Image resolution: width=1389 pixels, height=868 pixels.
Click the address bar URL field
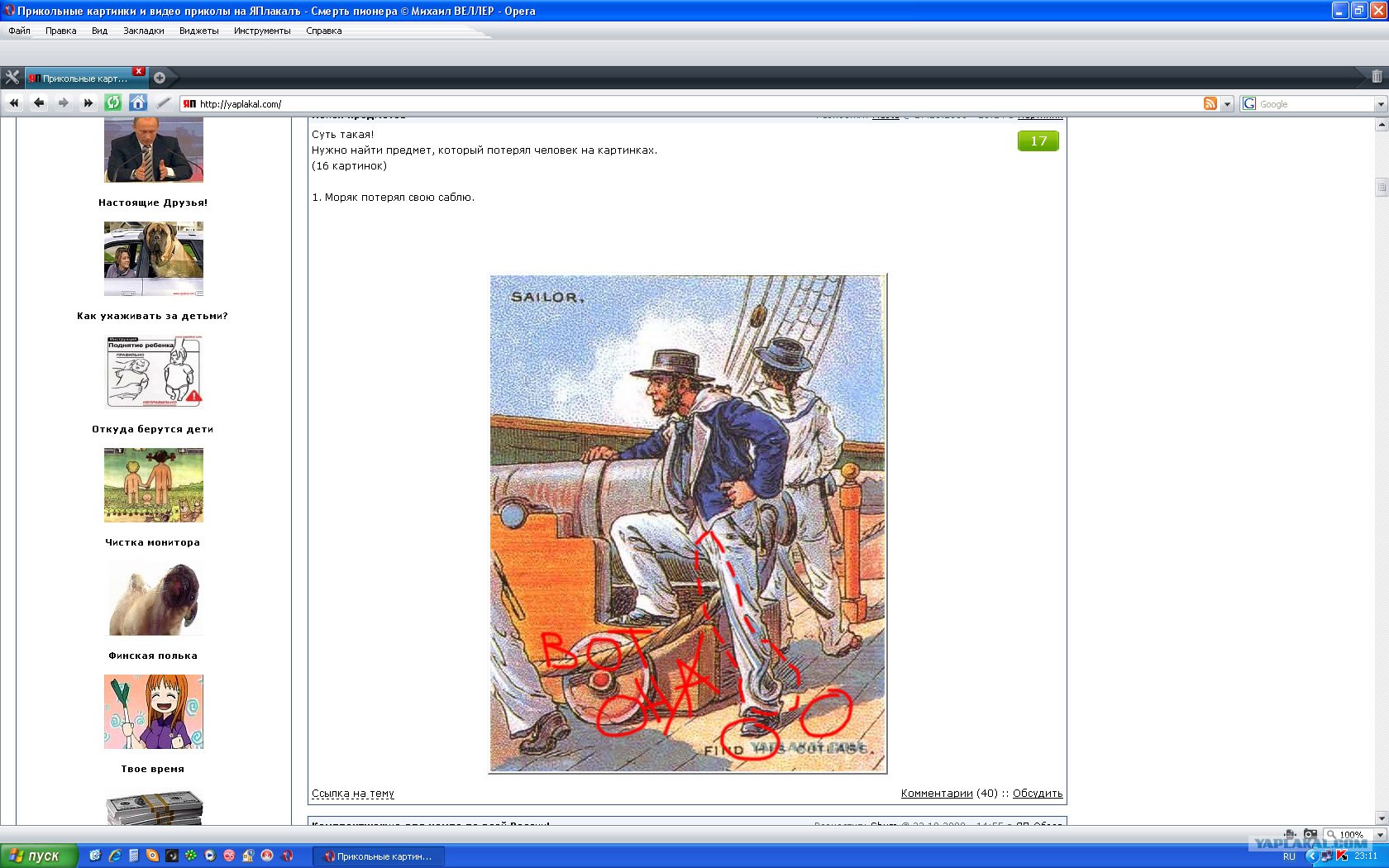coord(699,104)
